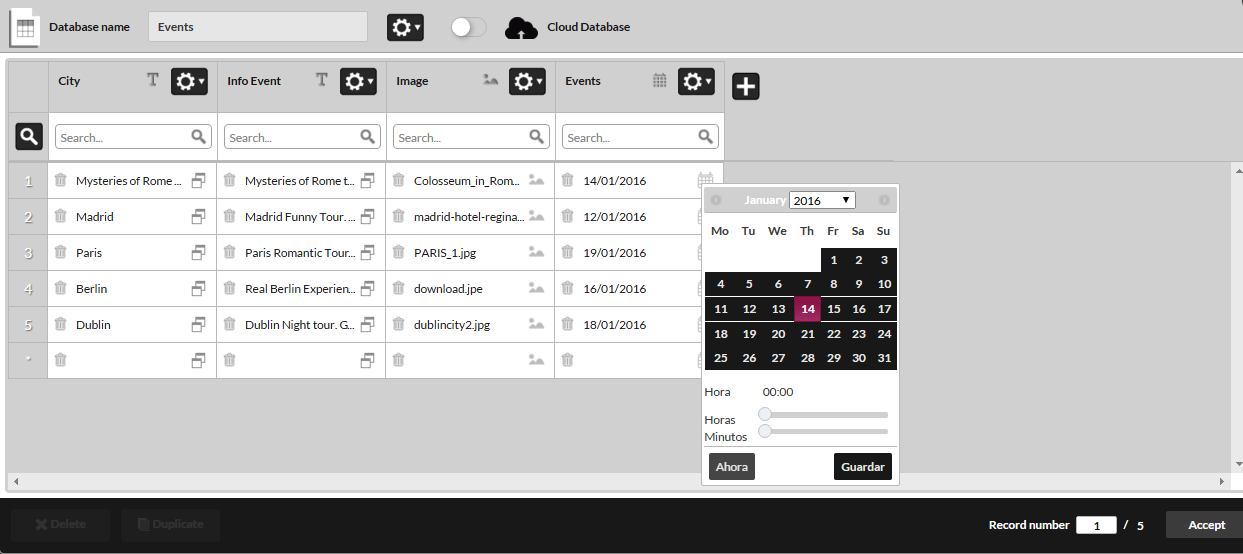Open Info Event column settings gear

pos(359,81)
